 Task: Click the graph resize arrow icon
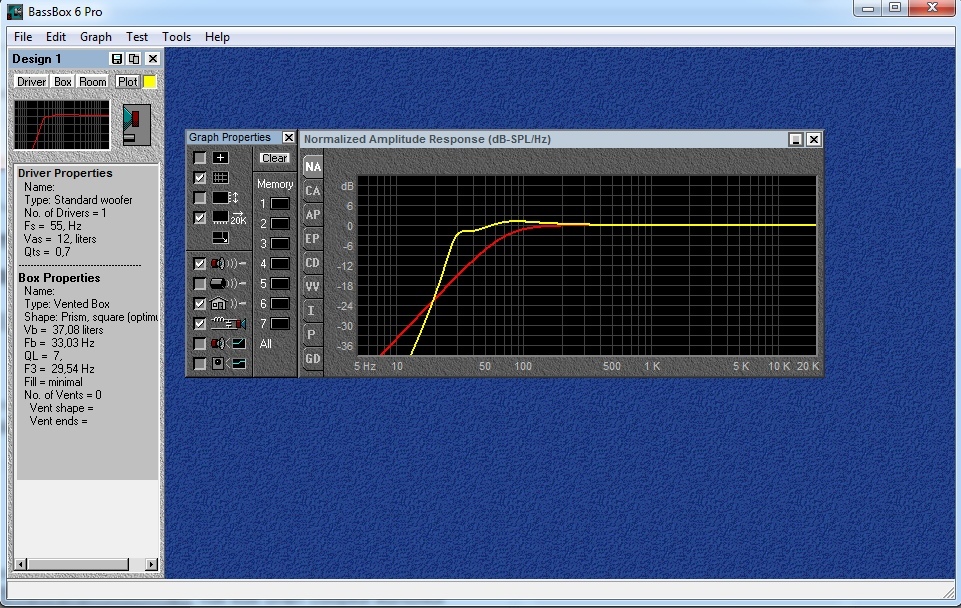point(220,237)
